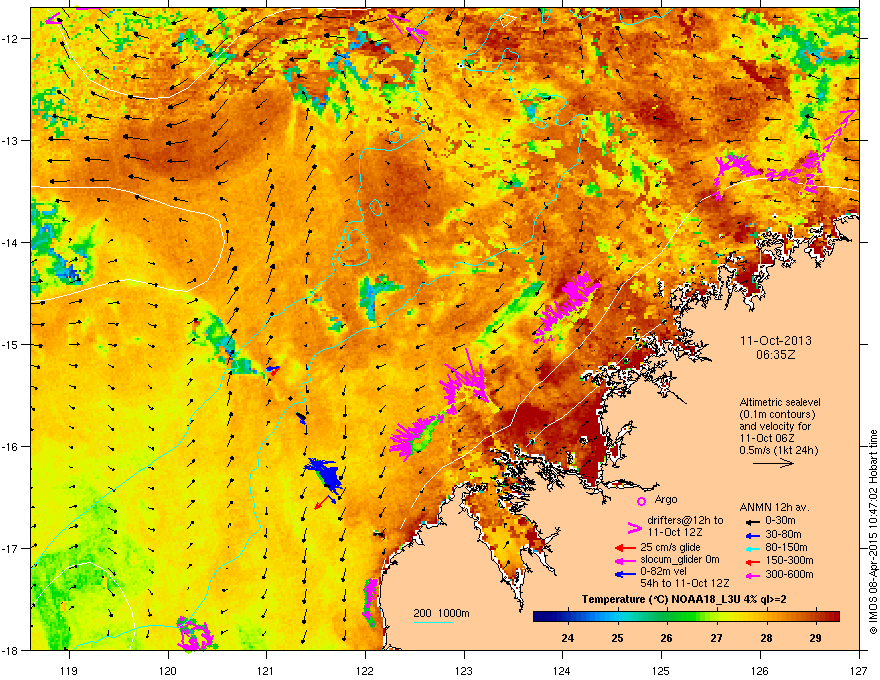This screenshot has width=880, height=680.
Task: Click the cyan arrow beside 80-150m
Action: (752, 548)
